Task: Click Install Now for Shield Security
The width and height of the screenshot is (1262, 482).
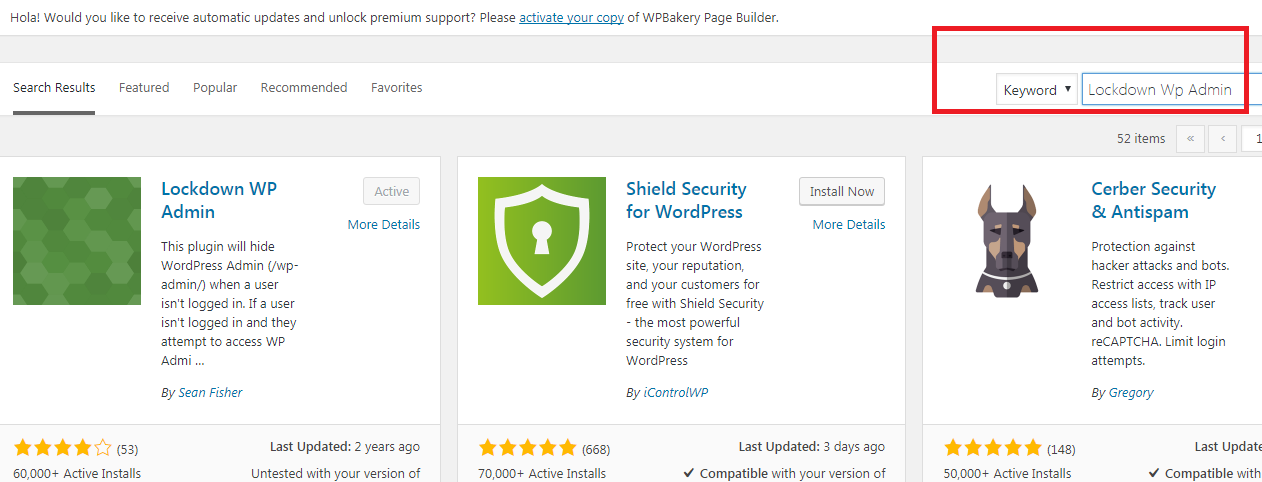Action: [x=842, y=192]
